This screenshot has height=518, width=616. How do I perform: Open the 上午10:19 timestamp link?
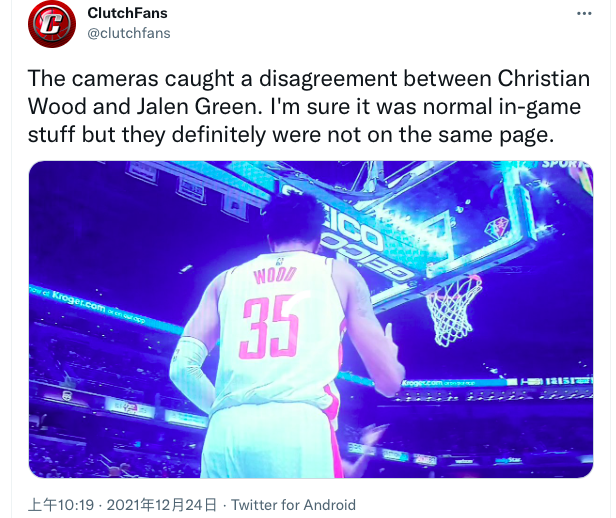pos(61,505)
